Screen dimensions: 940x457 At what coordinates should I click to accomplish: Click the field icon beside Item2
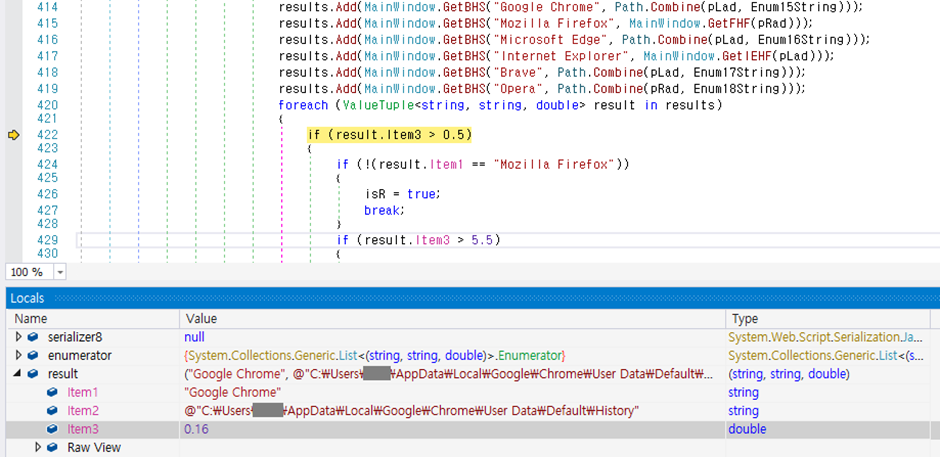pyautogui.click(x=53, y=411)
